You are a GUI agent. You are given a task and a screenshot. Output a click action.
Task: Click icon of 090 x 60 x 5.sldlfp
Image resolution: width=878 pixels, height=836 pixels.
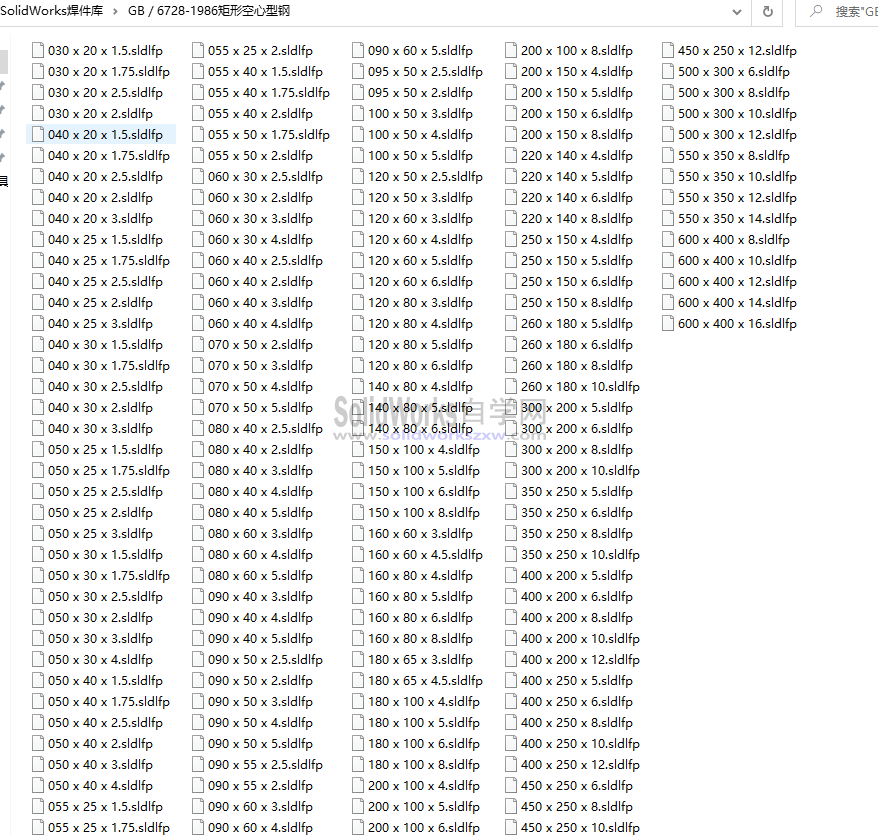(x=358, y=50)
